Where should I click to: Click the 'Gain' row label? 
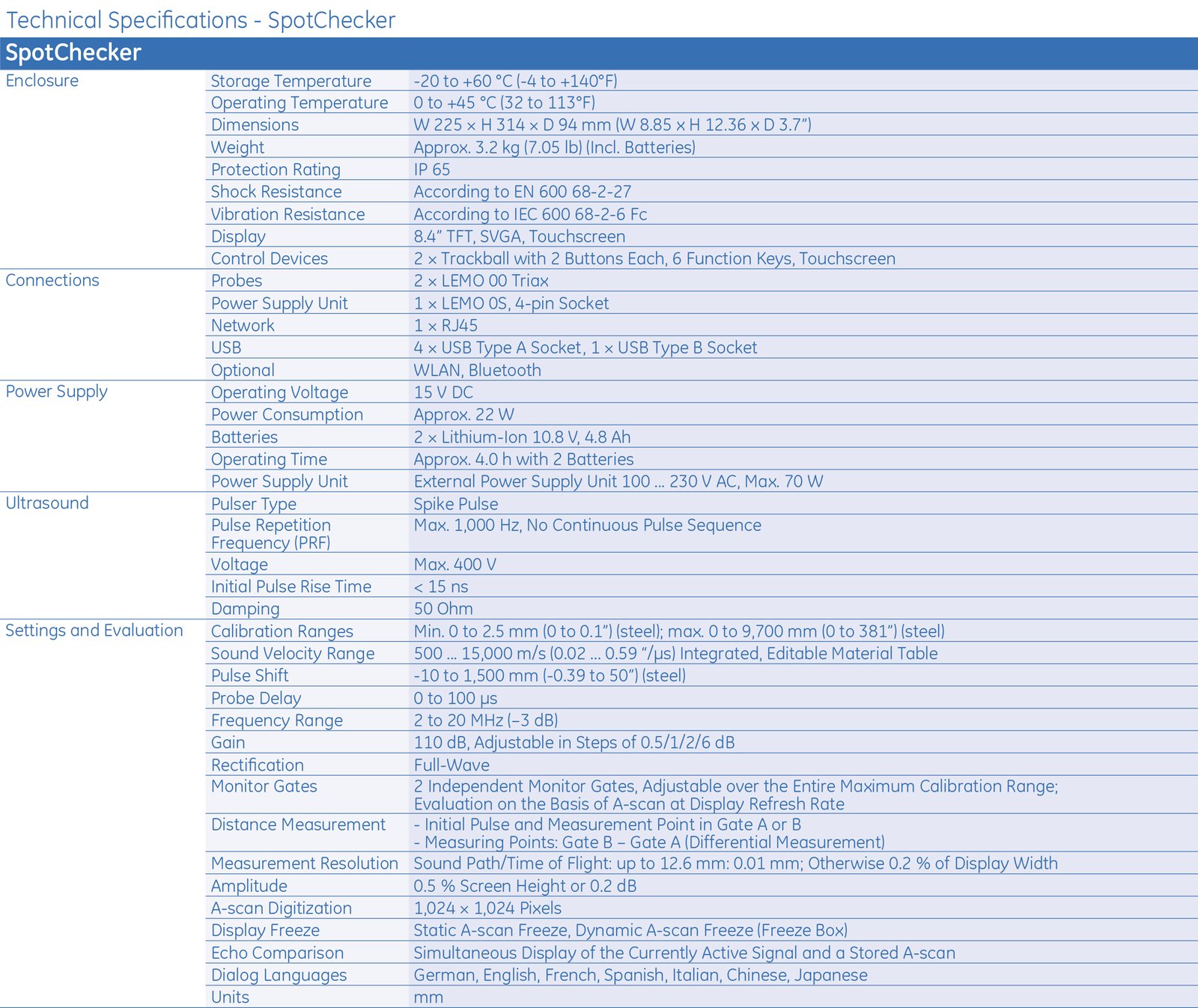click(228, 743)
